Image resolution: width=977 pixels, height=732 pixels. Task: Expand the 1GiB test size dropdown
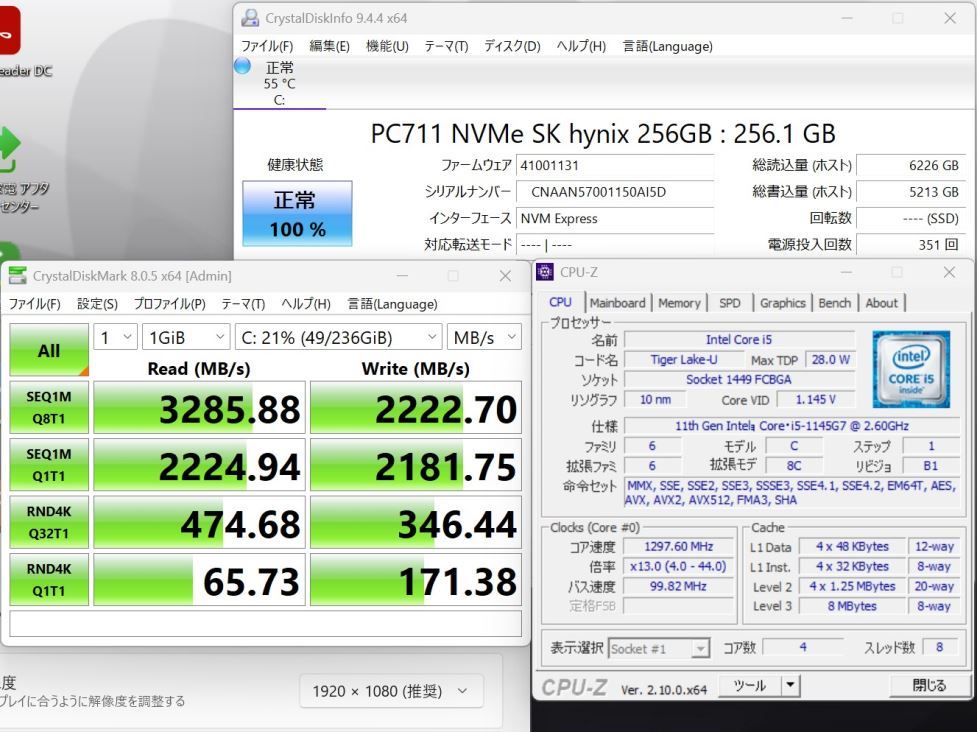[184, 338]
